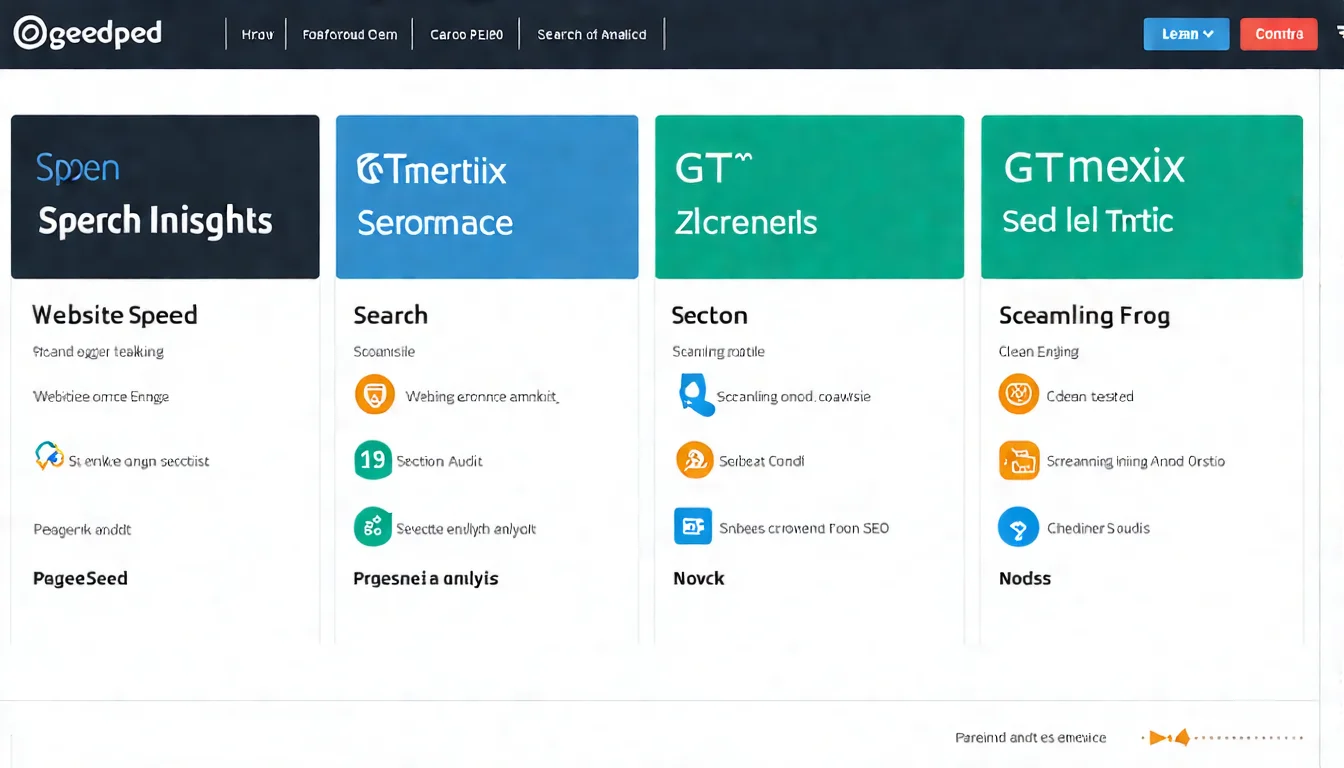Click the orange Cdean tested icon
The width and height of the screenshot is (1344, 768).
[x=1018, y=394]
